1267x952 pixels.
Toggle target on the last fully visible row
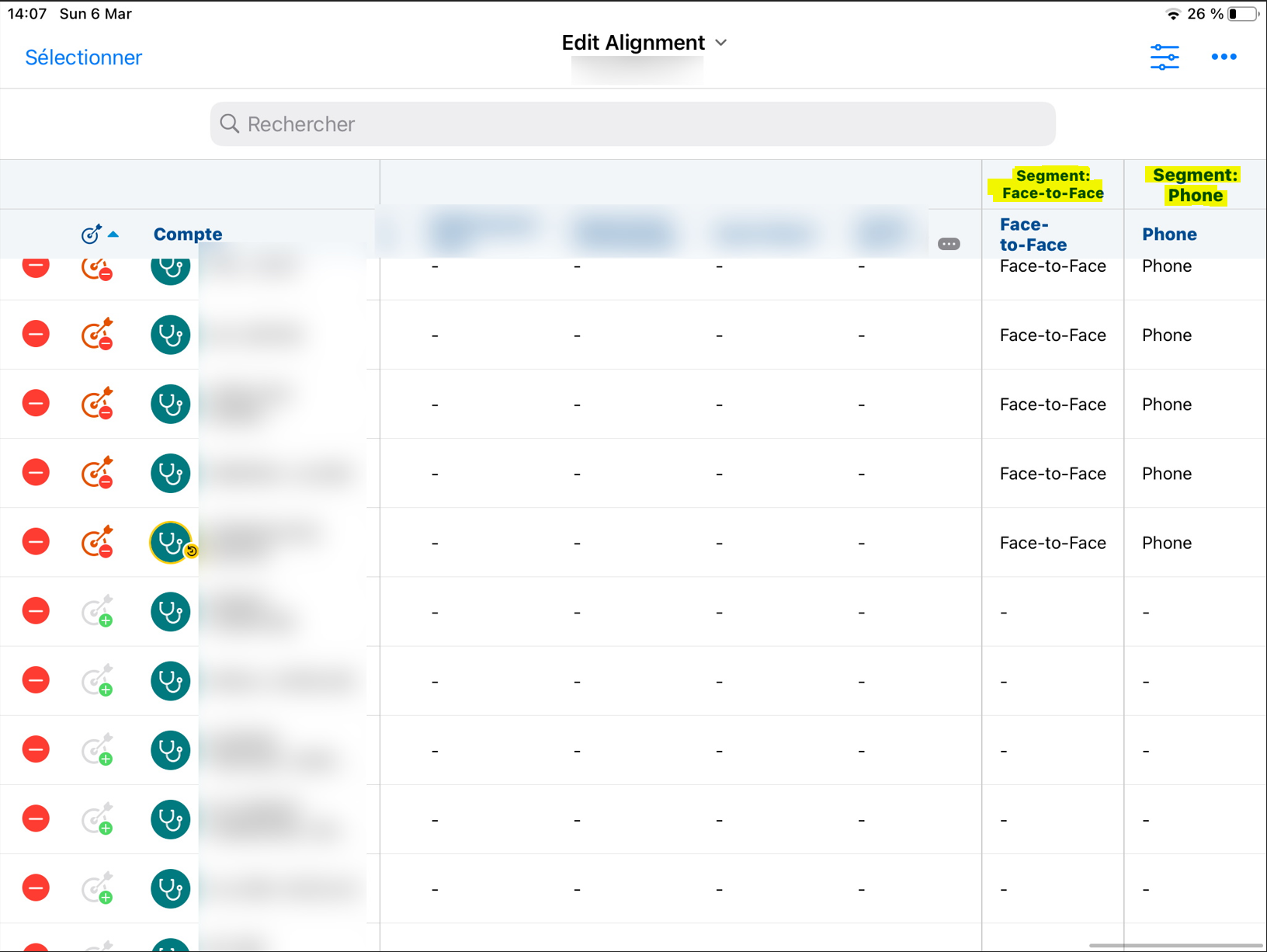(x=98, y=888)
